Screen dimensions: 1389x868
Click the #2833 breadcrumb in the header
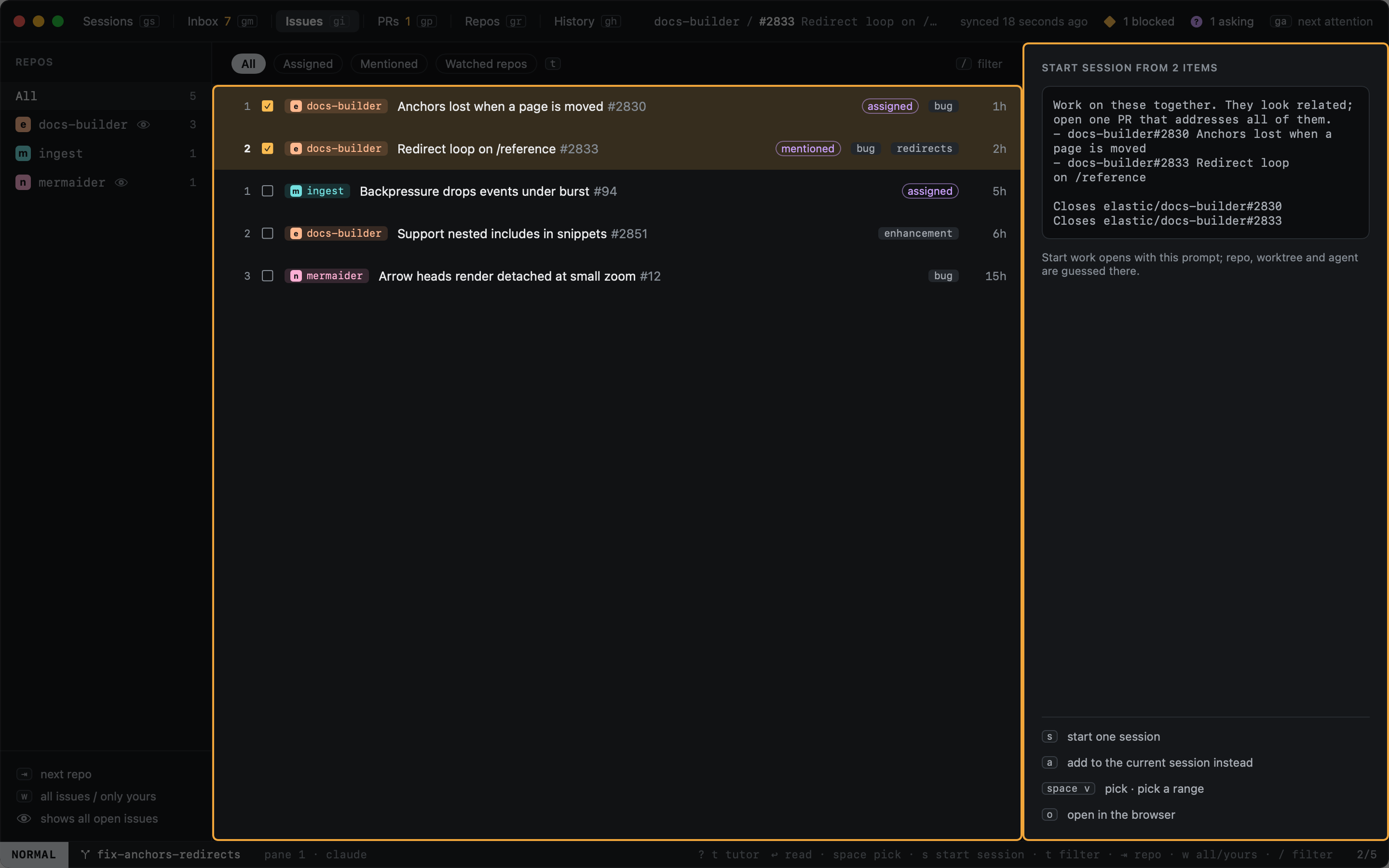click(776, 21)
